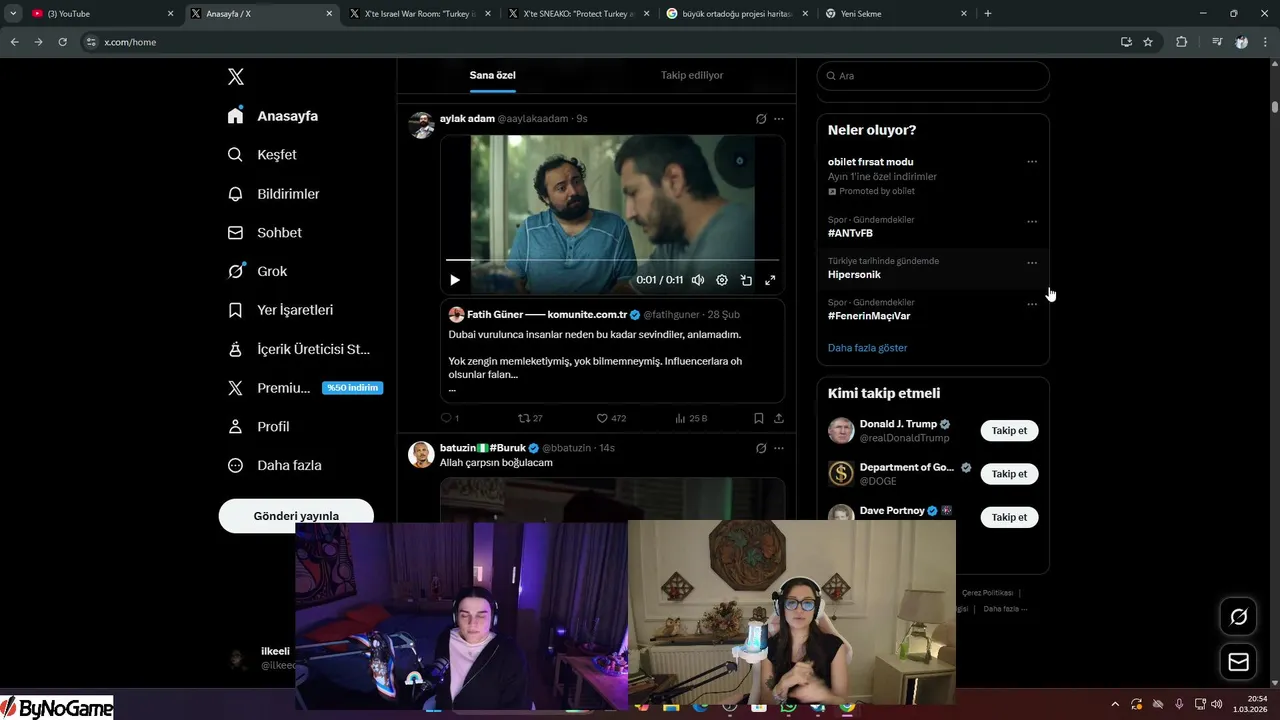This screenshot has width=1280, height=720.
Task: Open Keşfet explore page
Action: 262,155
